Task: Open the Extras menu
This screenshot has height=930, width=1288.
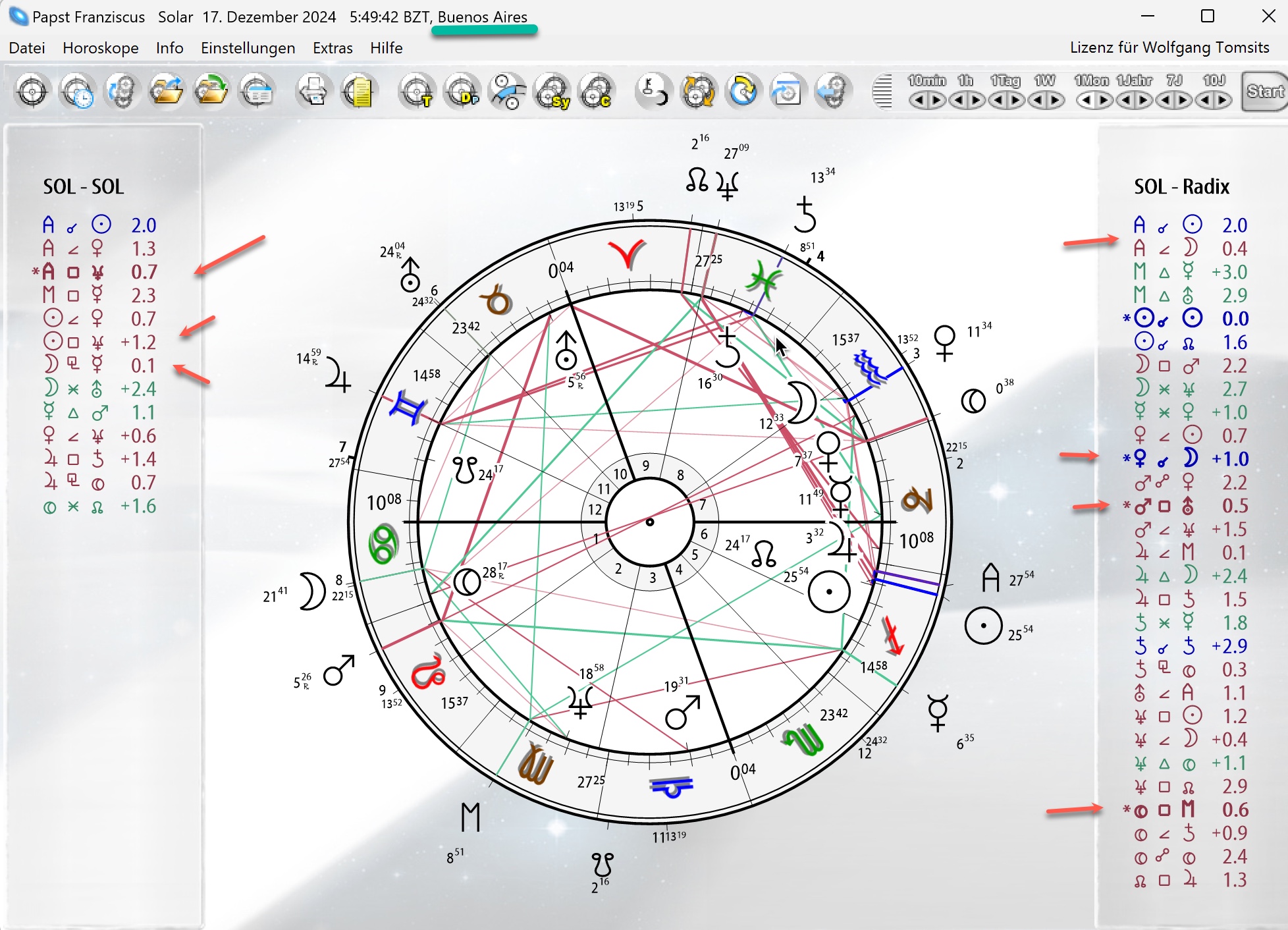Action: coord(333,48)
